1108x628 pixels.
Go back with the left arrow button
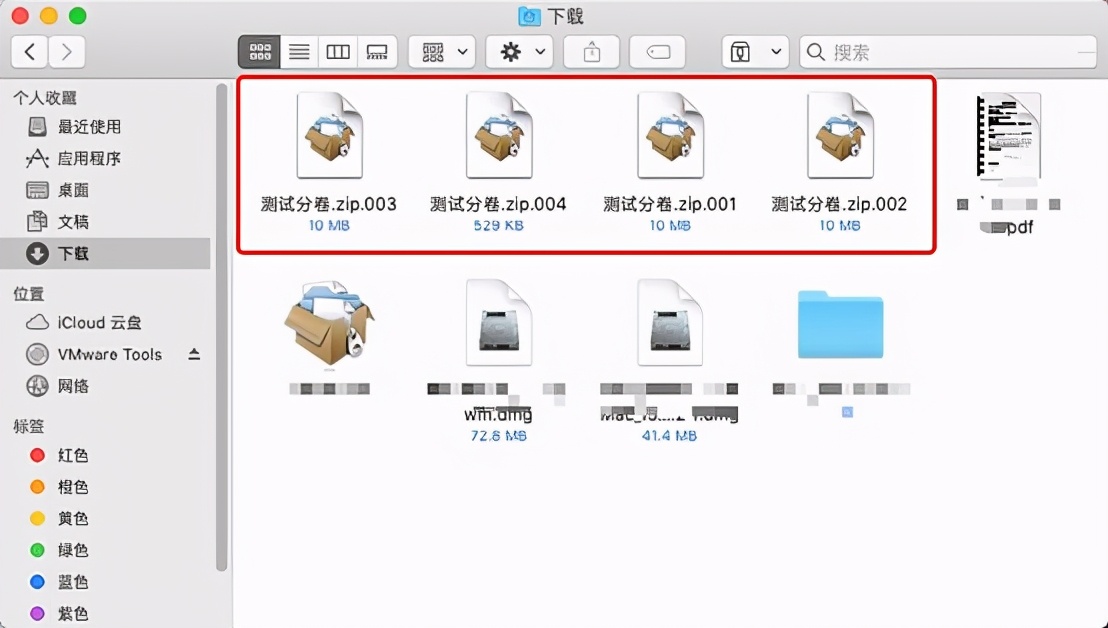point(30,52)
